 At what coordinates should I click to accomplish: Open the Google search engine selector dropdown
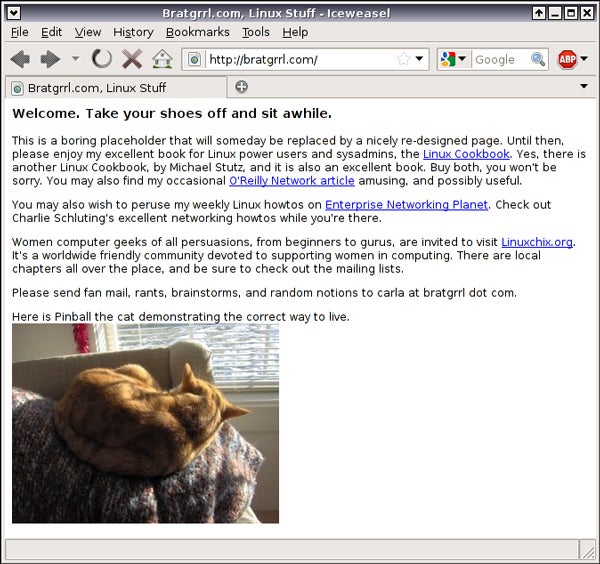click(x=453, y=59)
